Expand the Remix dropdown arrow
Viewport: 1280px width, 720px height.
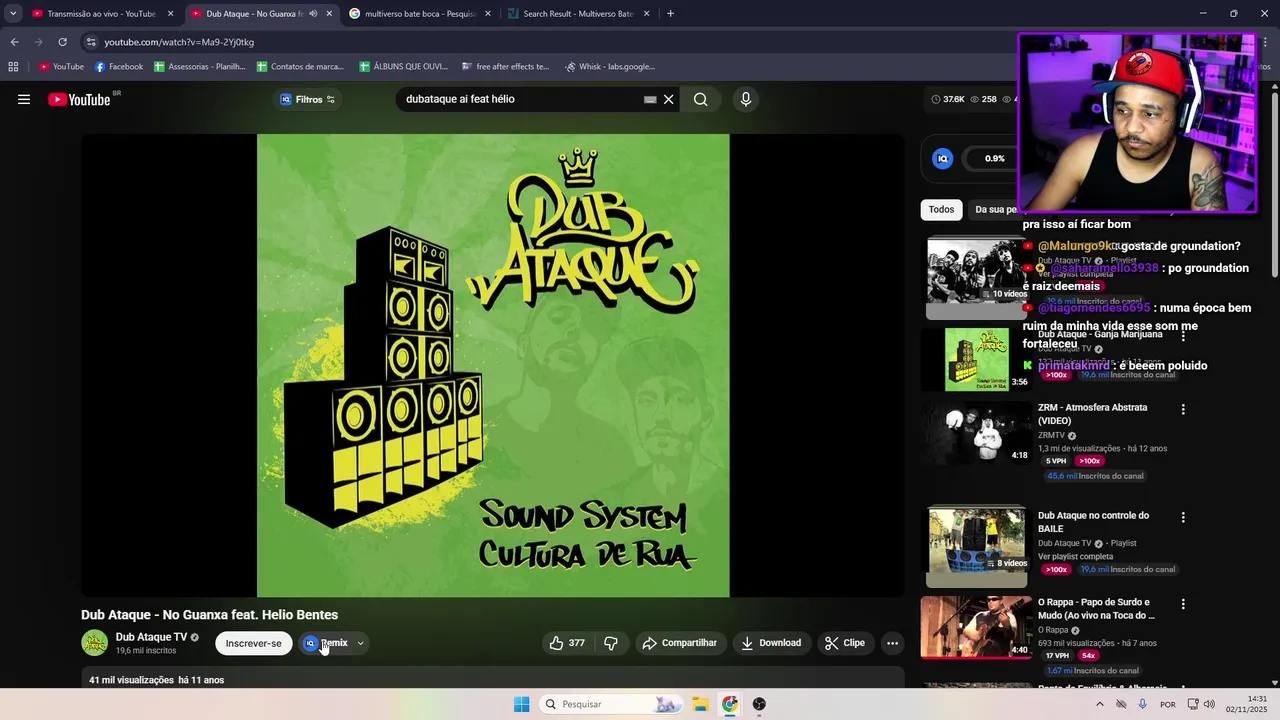(360, 643)
